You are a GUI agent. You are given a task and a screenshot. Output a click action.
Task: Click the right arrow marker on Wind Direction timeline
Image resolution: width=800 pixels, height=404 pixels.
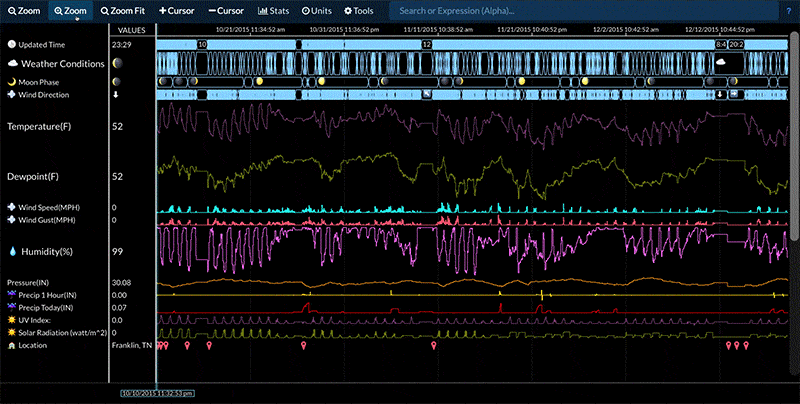point(734,94)
